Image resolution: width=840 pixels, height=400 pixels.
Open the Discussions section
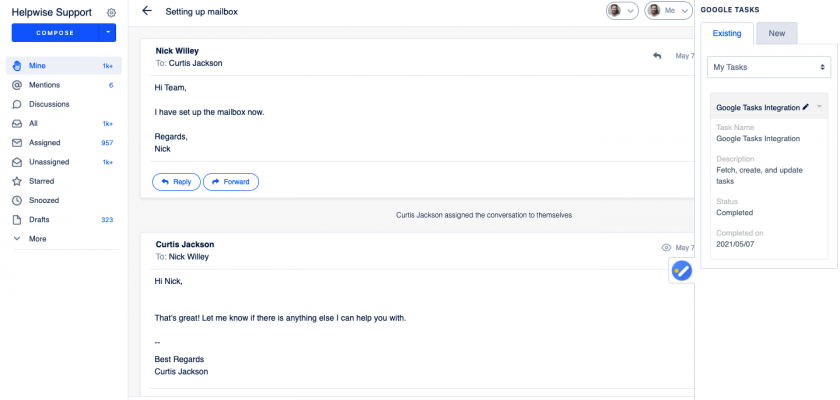click(x=48, y=104)
